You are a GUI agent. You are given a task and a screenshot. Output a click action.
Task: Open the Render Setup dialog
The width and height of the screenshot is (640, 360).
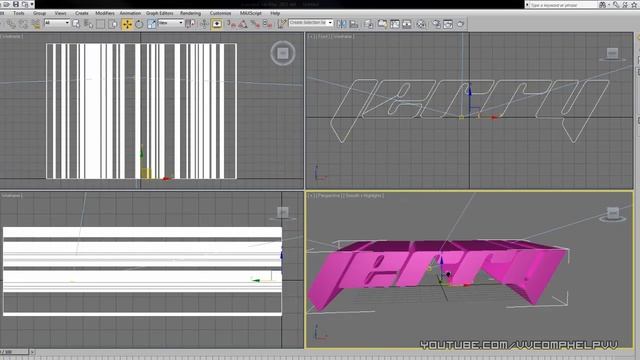click(x=436, y=24)
